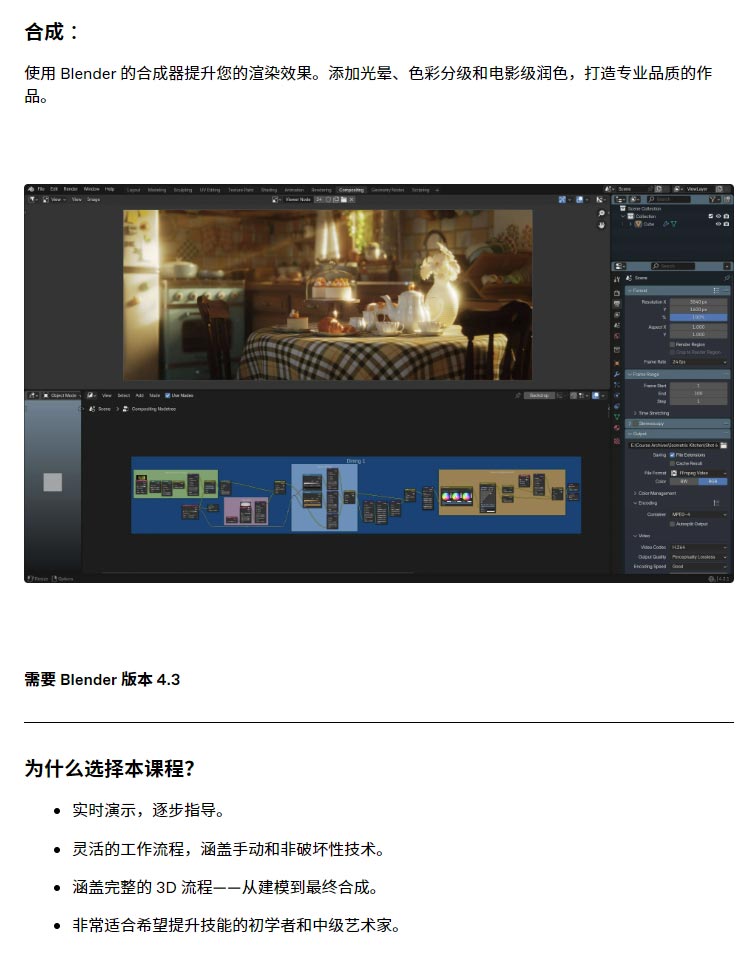Open the Container MPEG-4 dropdown

(698, 514)
